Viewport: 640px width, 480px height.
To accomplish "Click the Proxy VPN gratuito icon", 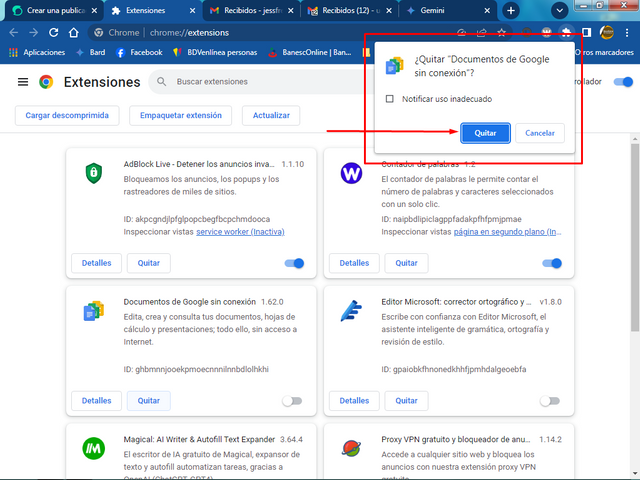I will [351, 449].
